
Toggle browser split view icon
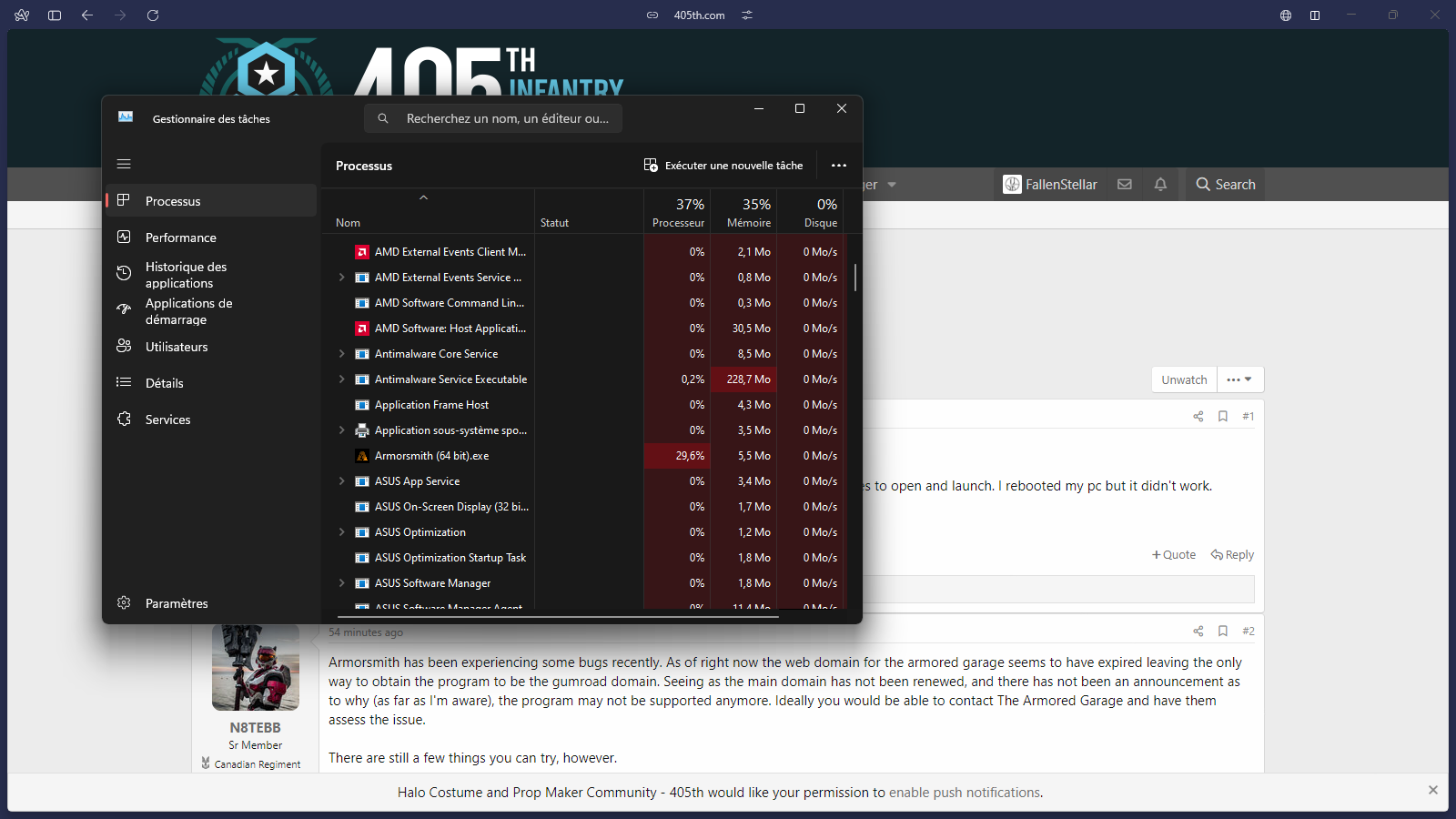pos(1315,15)
